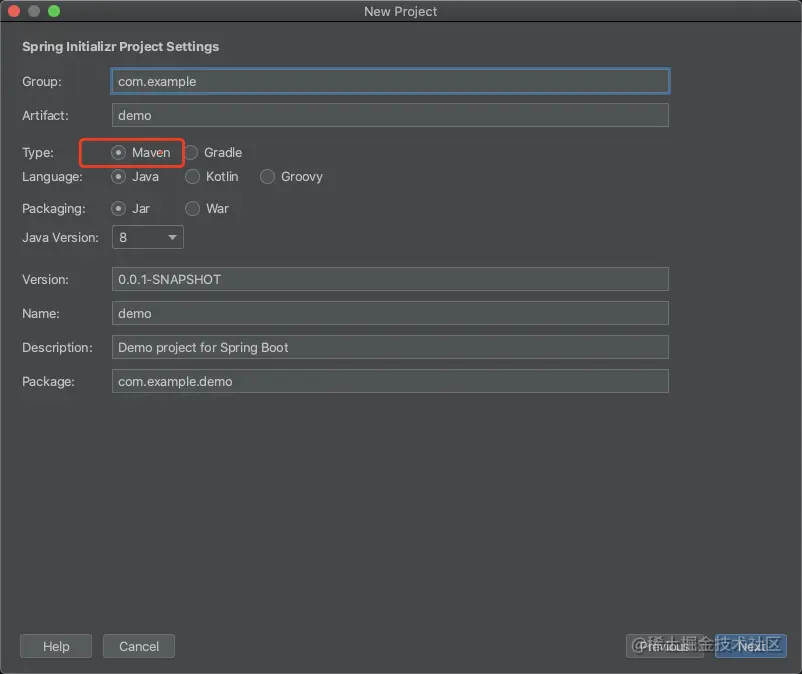Click the green maximize window button
Screen dimensions: 802x674
[54, 11]
